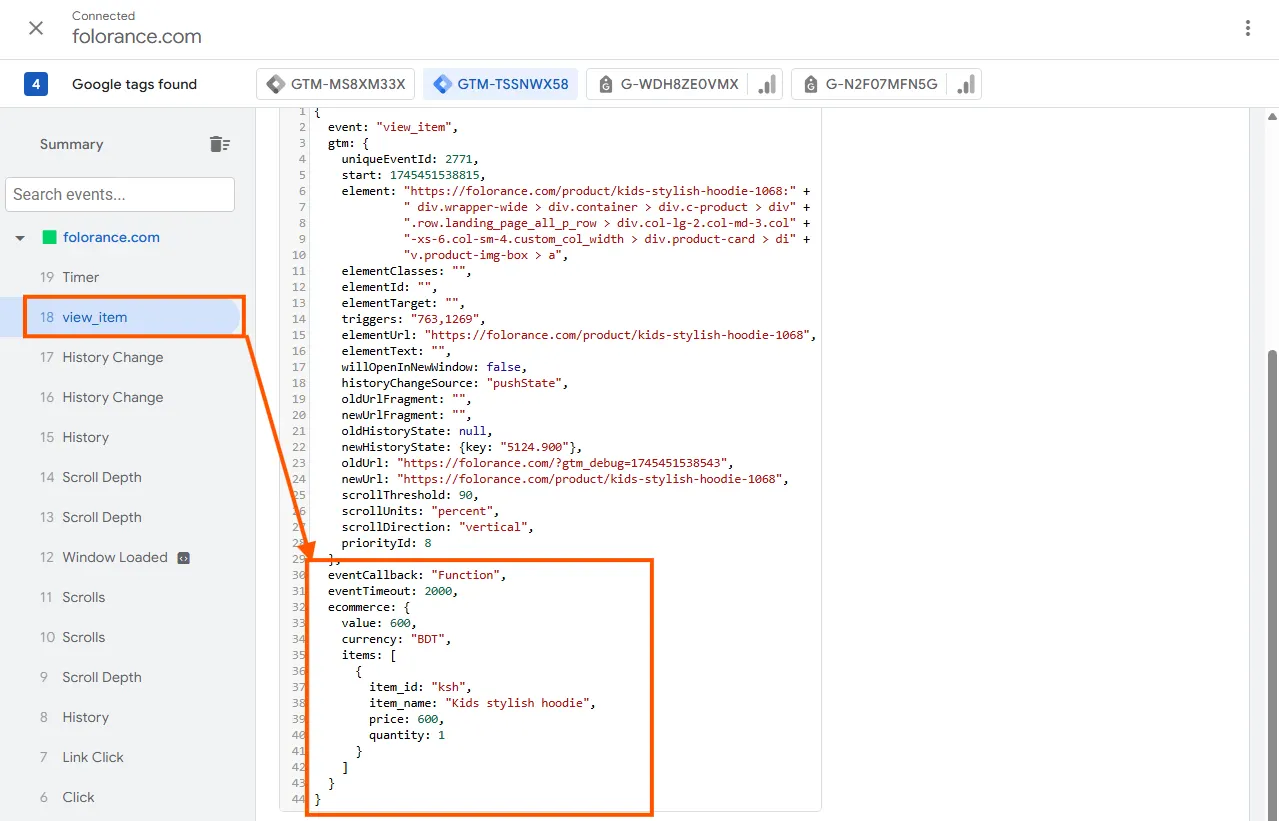This screenshot has width=1279, height=821.
Task: Select event 17 History Change
Action: 122,357
